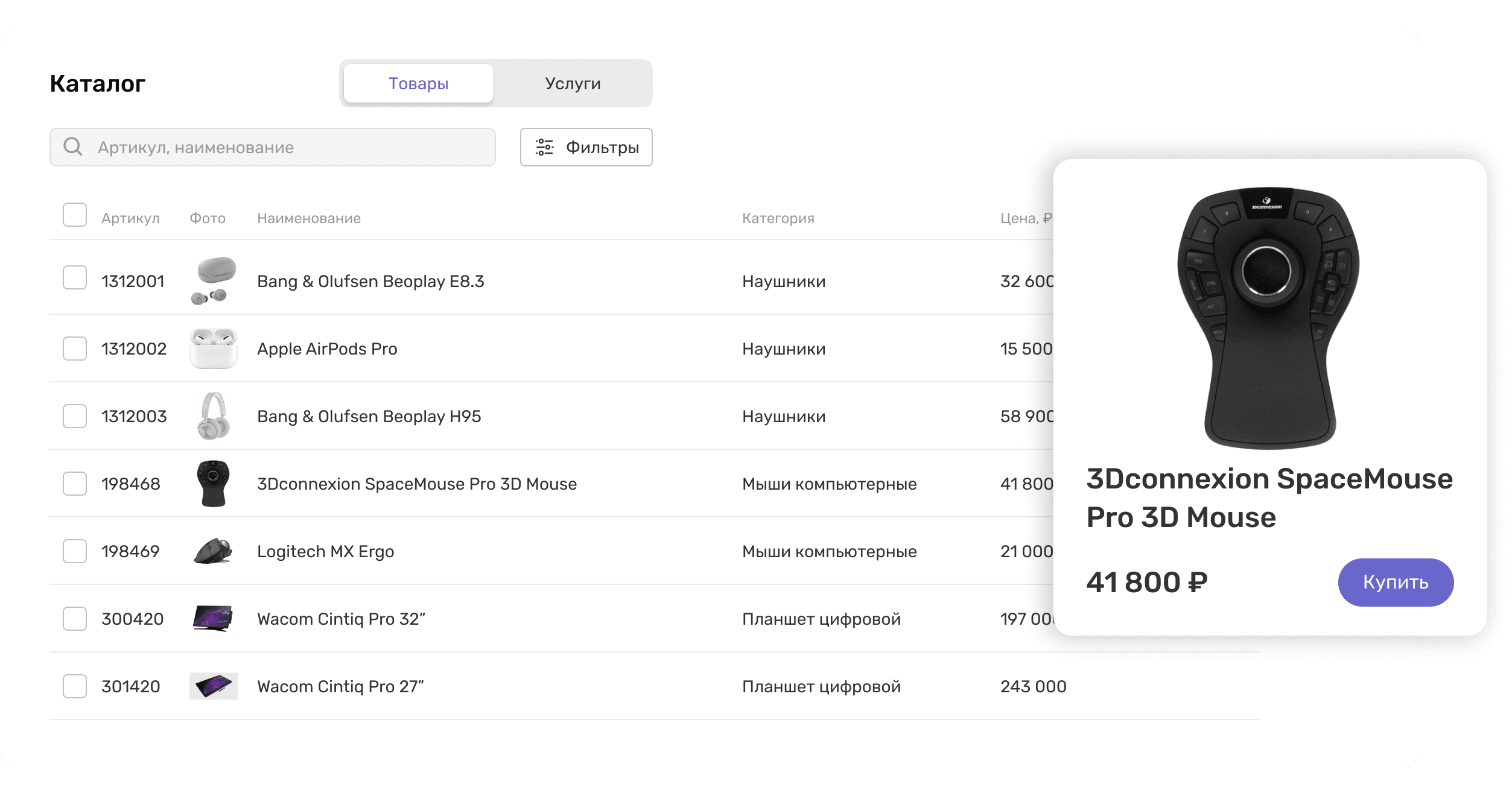Sort by the Артикул column header
Viewport: 1512px width, 796px height.
tap(130, 218)
